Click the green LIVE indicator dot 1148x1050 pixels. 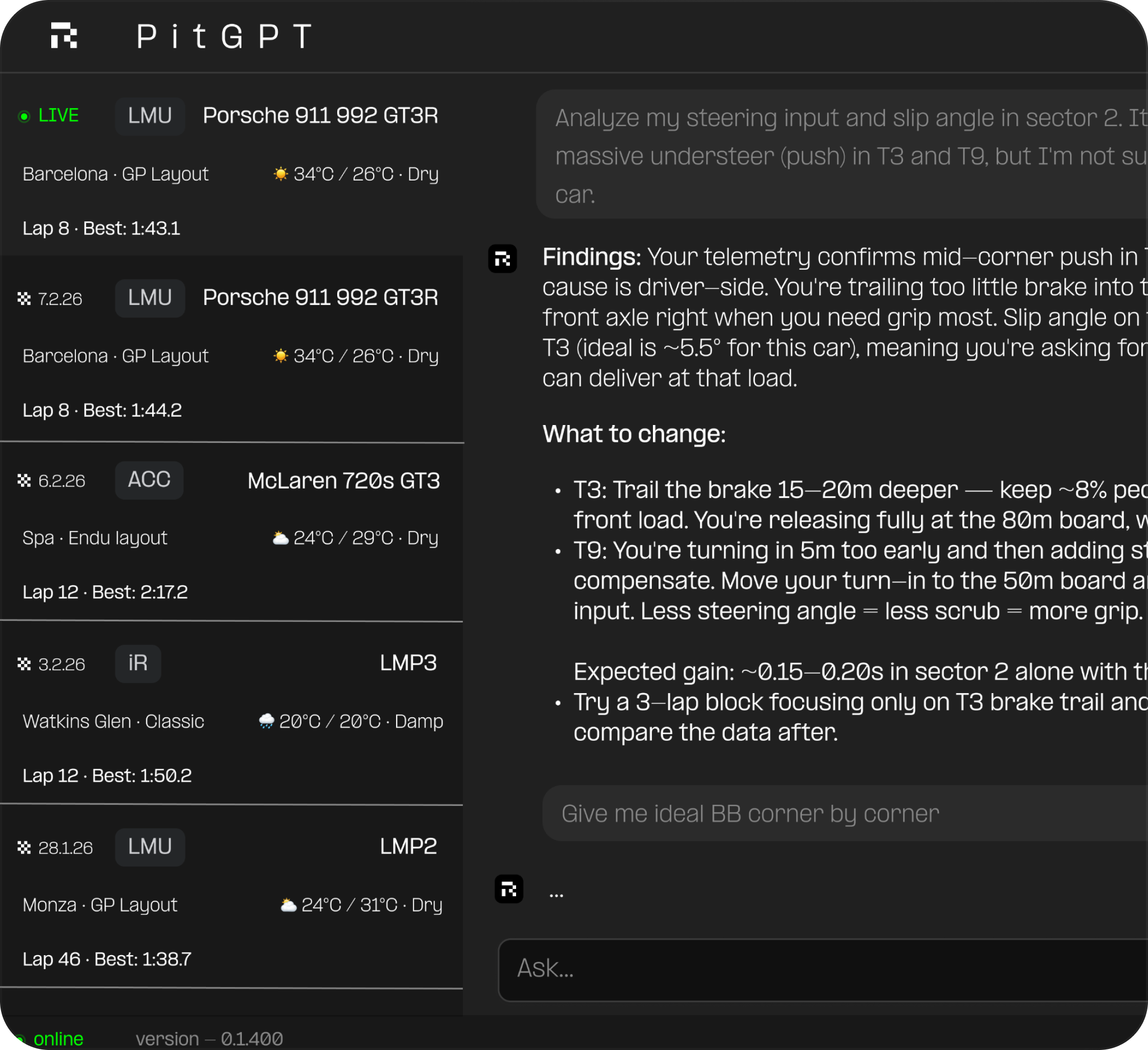click(25, 116)
